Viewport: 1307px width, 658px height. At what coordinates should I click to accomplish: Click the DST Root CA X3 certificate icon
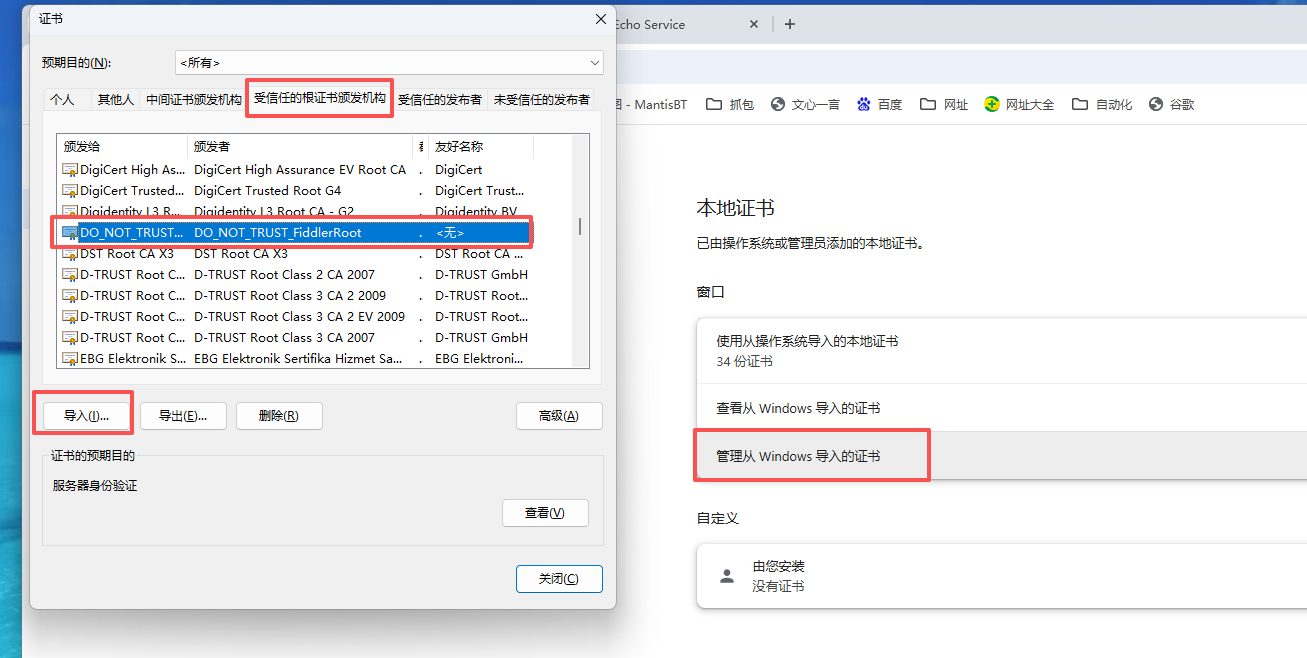70,254
